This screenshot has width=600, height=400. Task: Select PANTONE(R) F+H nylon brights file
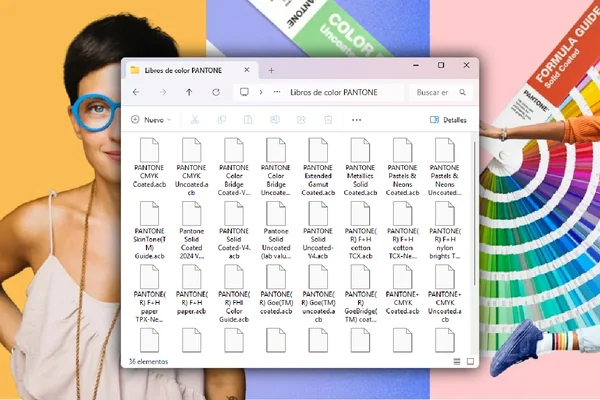click(x=445, y=230)
